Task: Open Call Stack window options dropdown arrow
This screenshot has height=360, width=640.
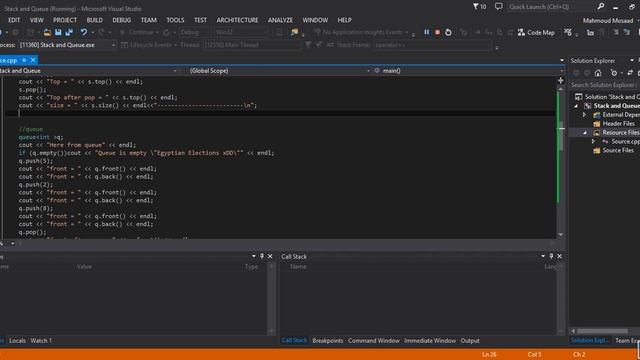Action: [543, 256]
